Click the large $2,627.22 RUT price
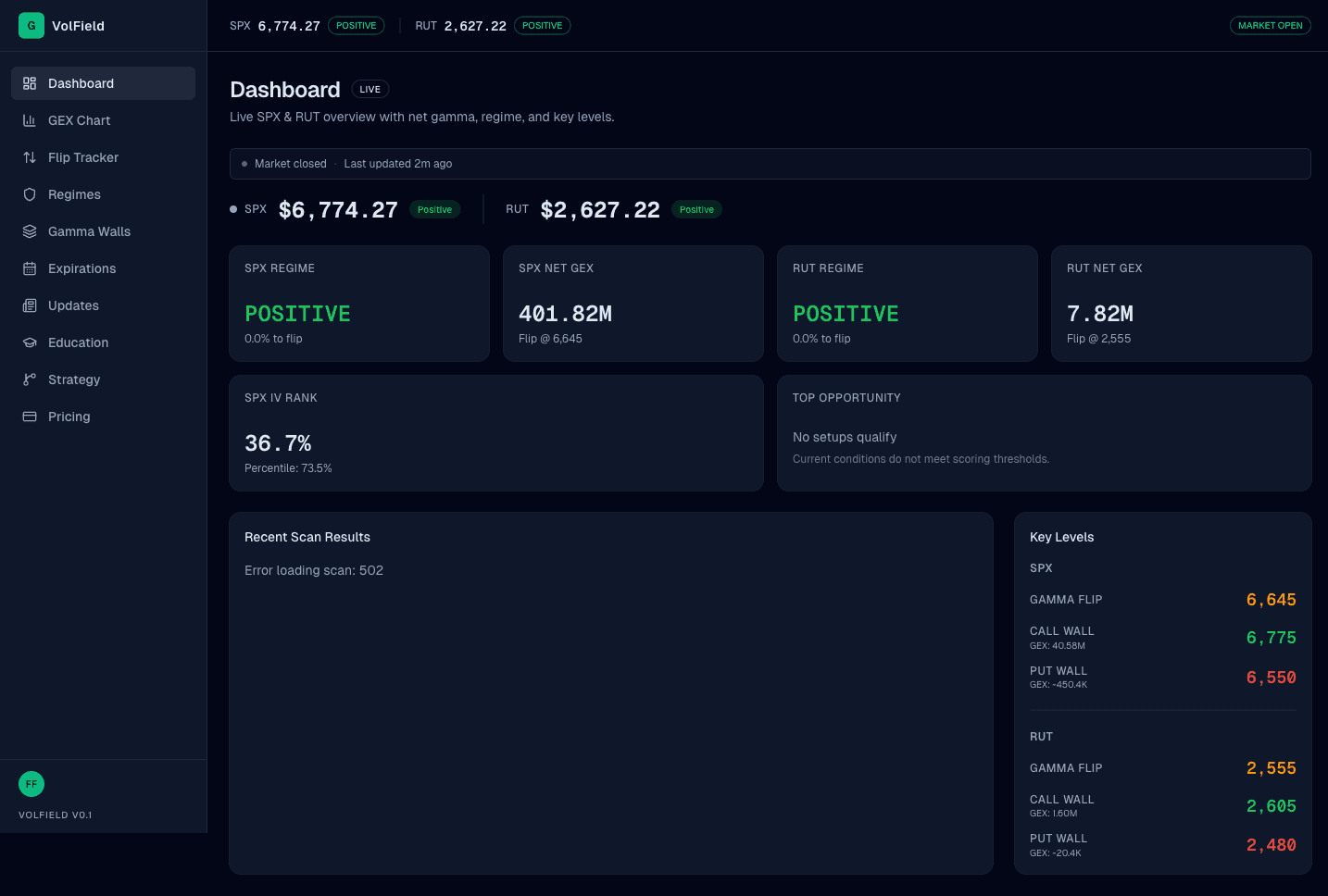This screenshot has width=1328, height=896. click(x=600, y=210)
